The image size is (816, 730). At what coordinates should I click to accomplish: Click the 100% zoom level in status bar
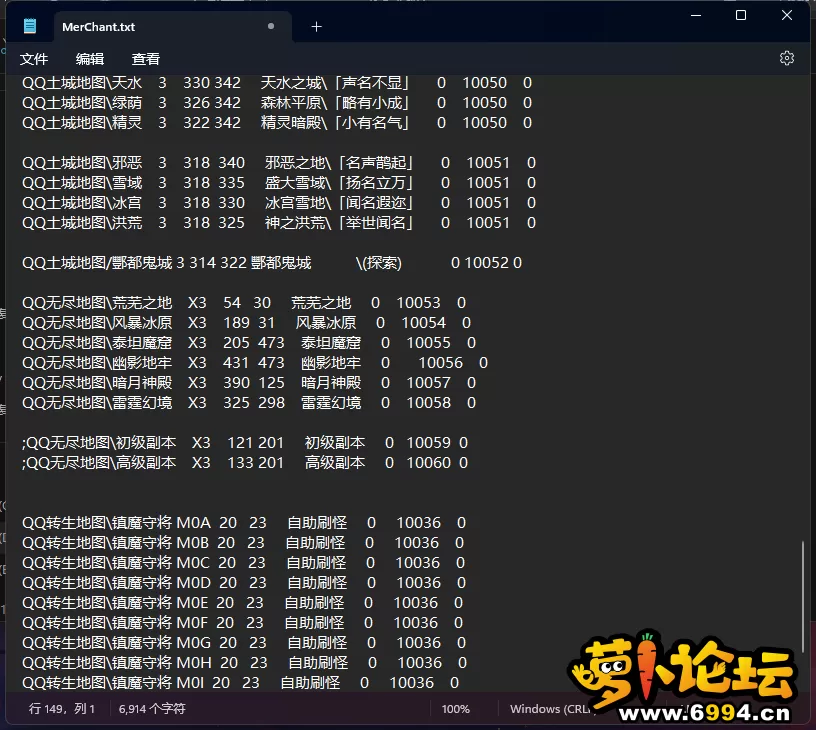click(x=455, y=709)
